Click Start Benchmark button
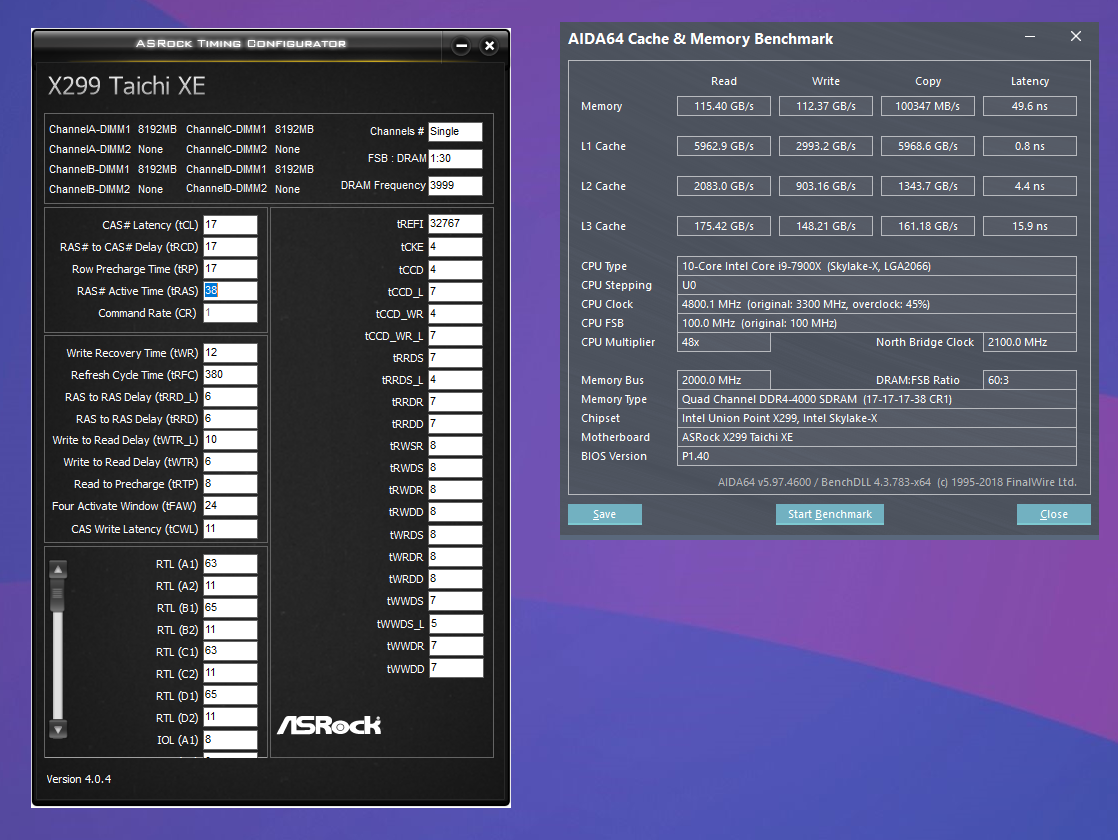The width and height of the screenshot is (1118, 840). point(829,514)
